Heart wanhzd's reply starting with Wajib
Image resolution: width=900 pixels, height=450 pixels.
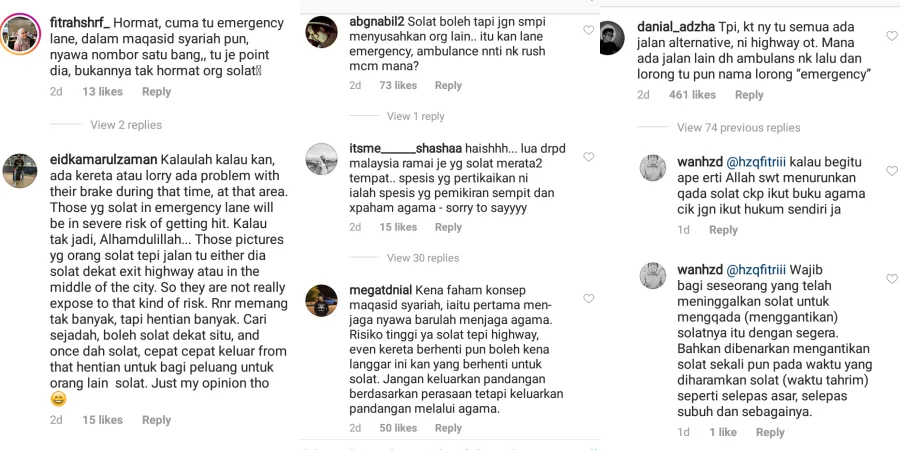click(891, 278)
